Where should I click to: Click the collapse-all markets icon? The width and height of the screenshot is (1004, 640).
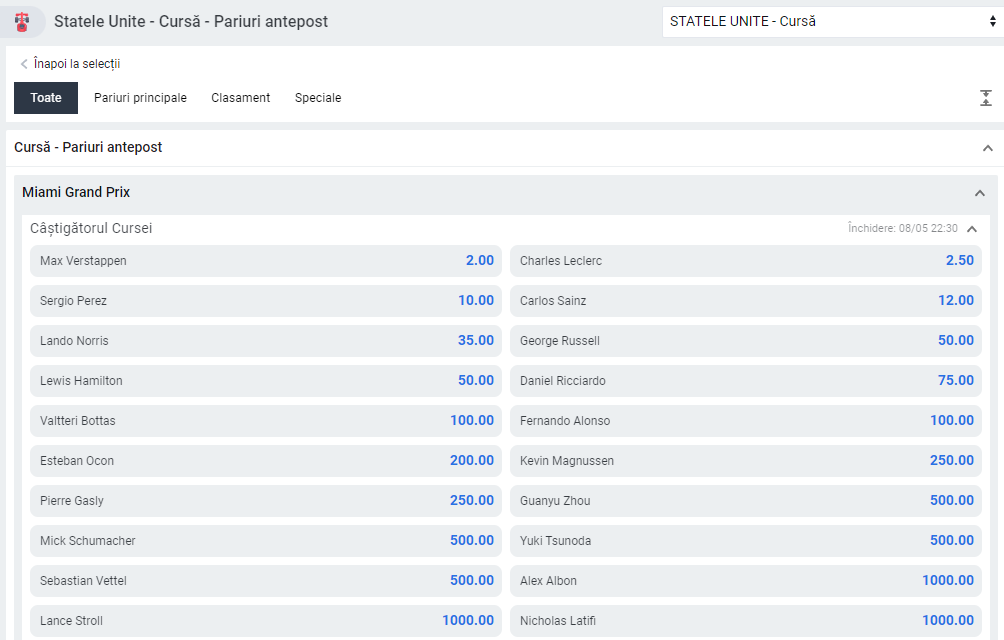985,98
